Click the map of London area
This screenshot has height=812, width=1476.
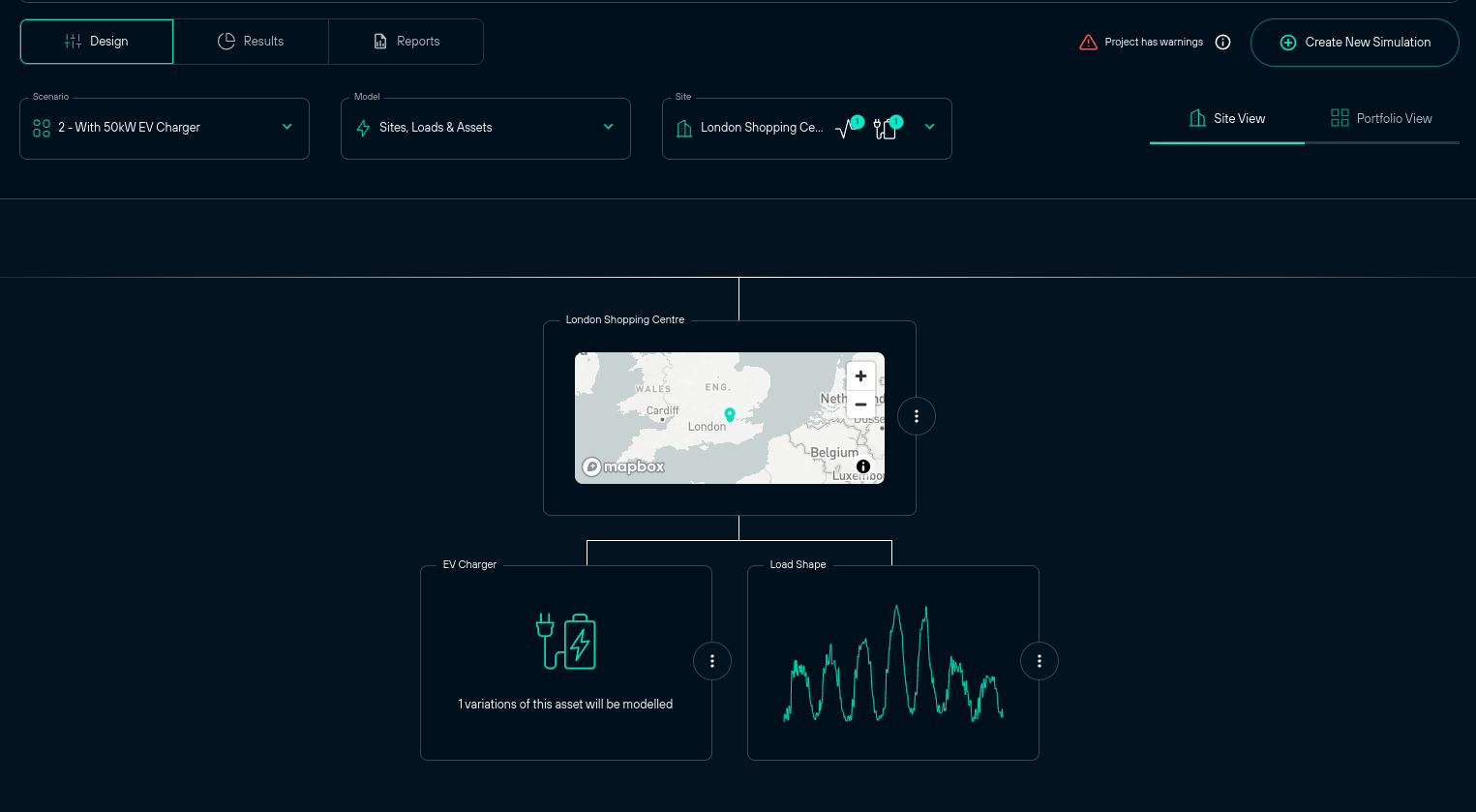tap(730, 418)
